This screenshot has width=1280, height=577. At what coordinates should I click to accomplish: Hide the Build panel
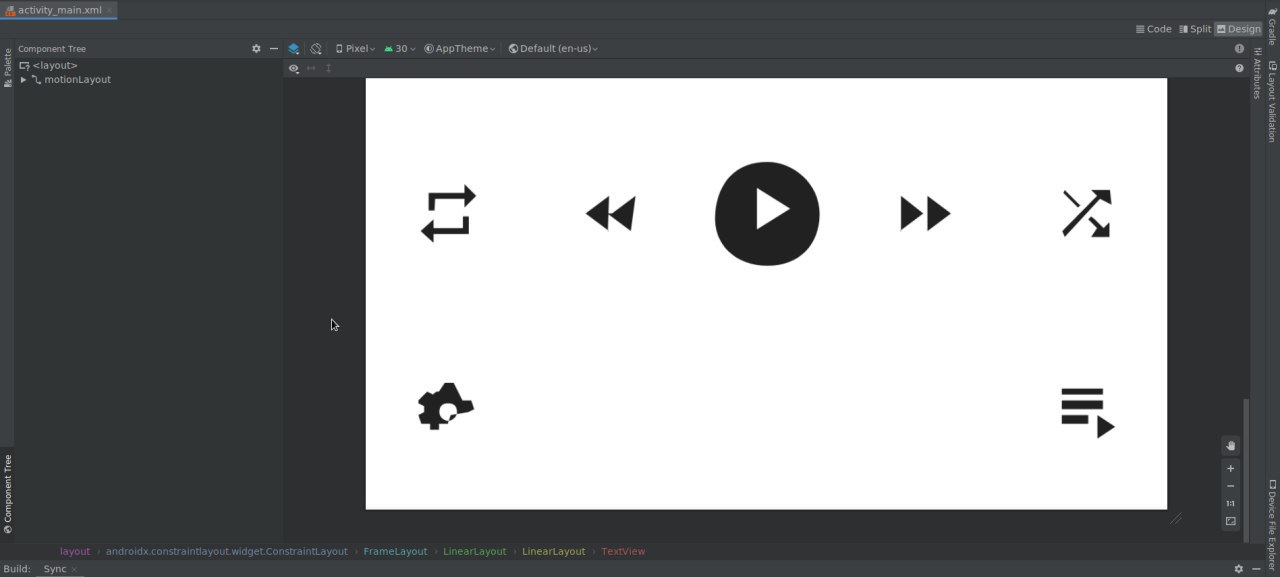(x=1257, y=569)
